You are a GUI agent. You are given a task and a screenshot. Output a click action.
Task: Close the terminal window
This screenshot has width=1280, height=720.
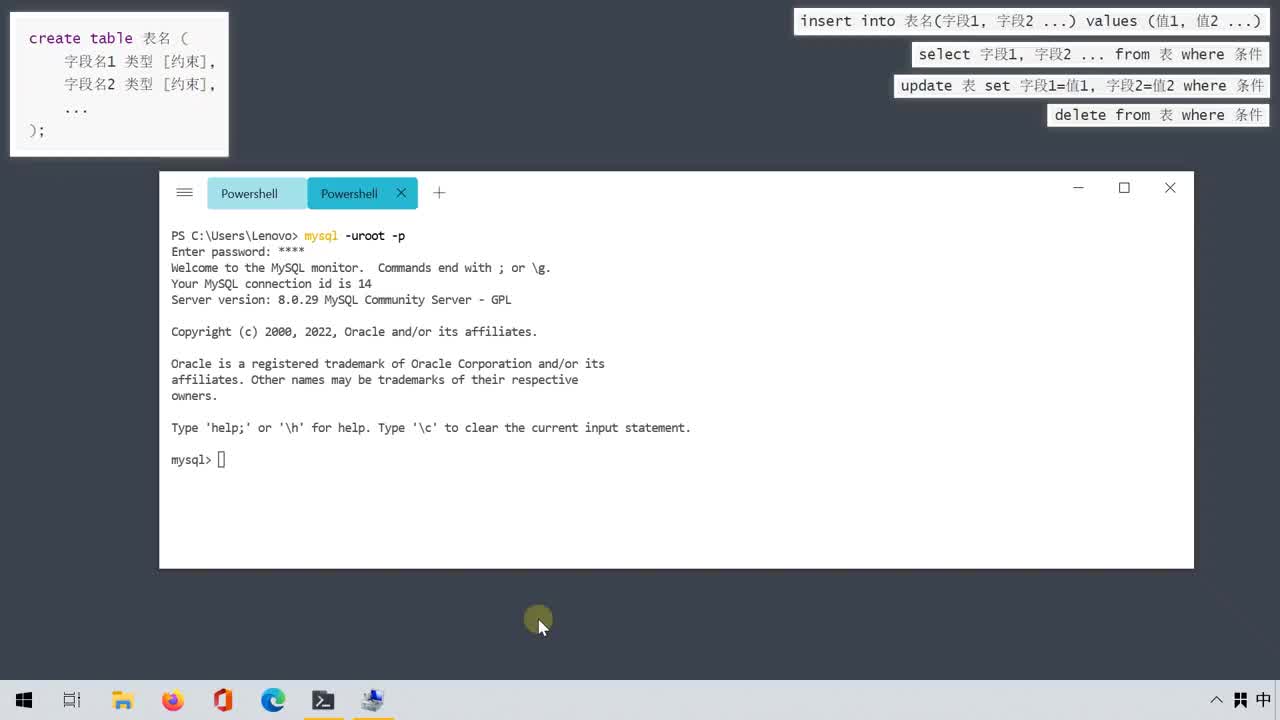(x=1170, y=188)
